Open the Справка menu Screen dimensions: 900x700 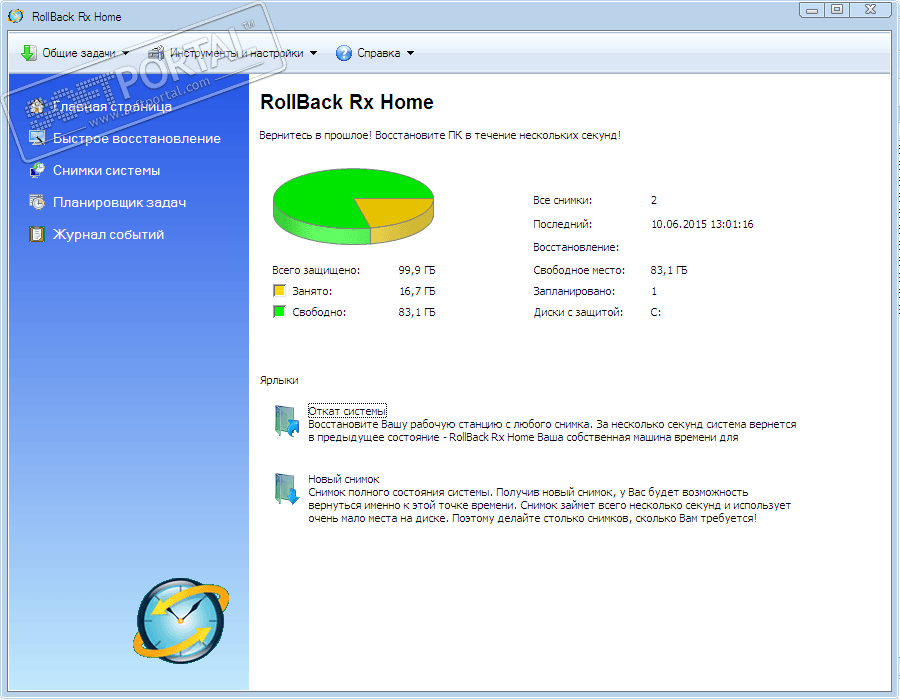pos(375,53)
